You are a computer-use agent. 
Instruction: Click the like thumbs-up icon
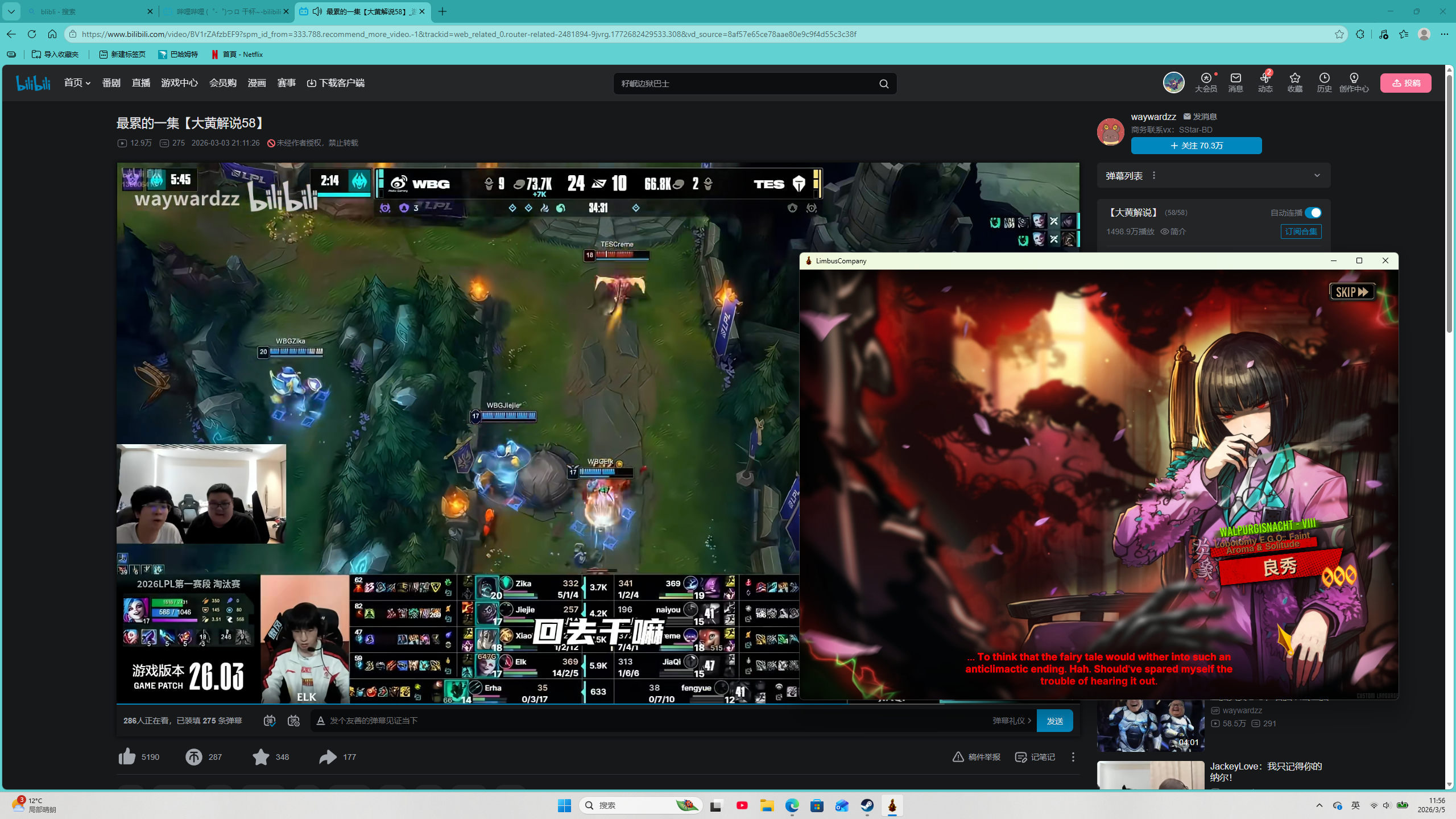click(127, 756)
